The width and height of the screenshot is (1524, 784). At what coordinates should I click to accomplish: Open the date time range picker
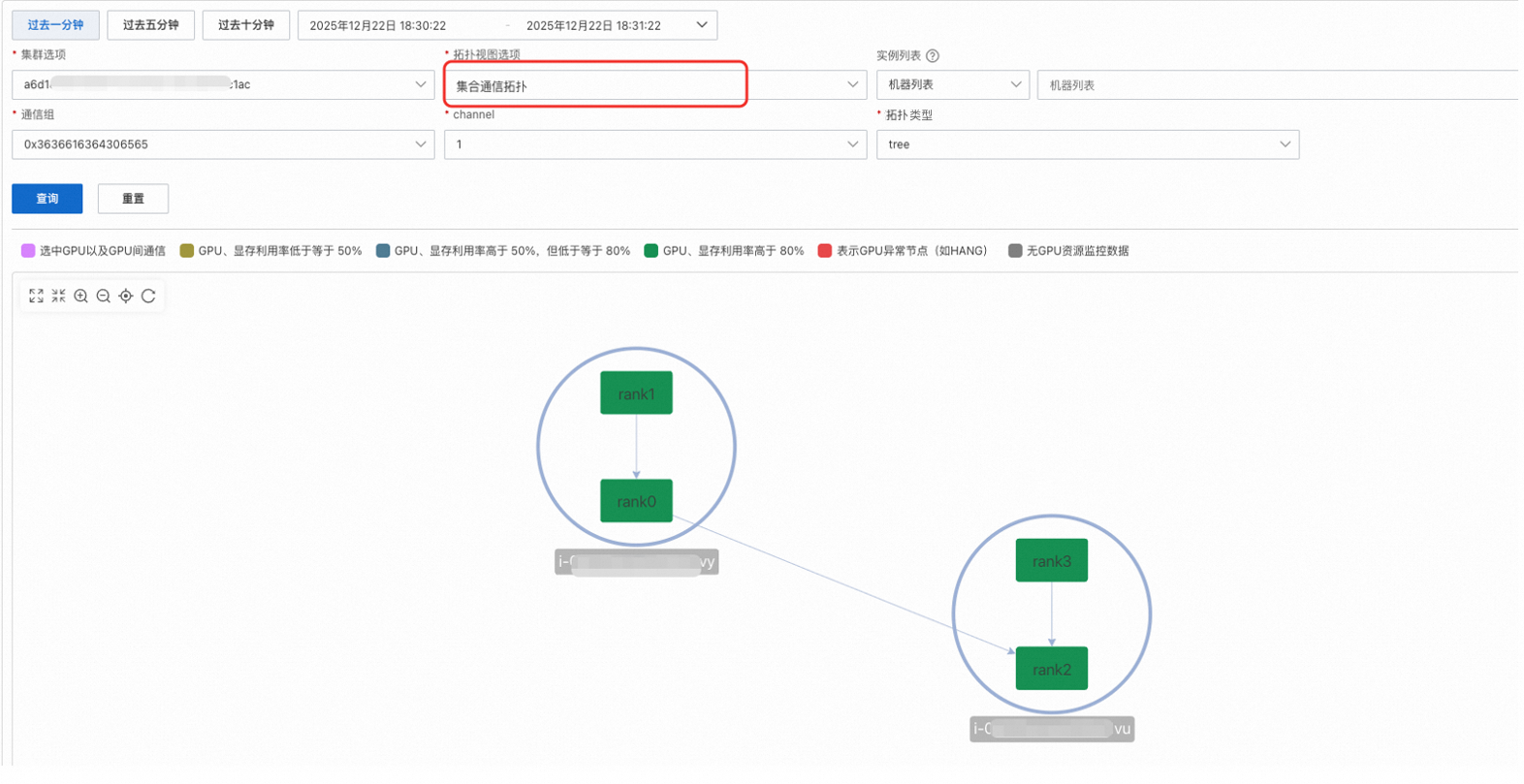pyautogui.click(x=507, y=25)
